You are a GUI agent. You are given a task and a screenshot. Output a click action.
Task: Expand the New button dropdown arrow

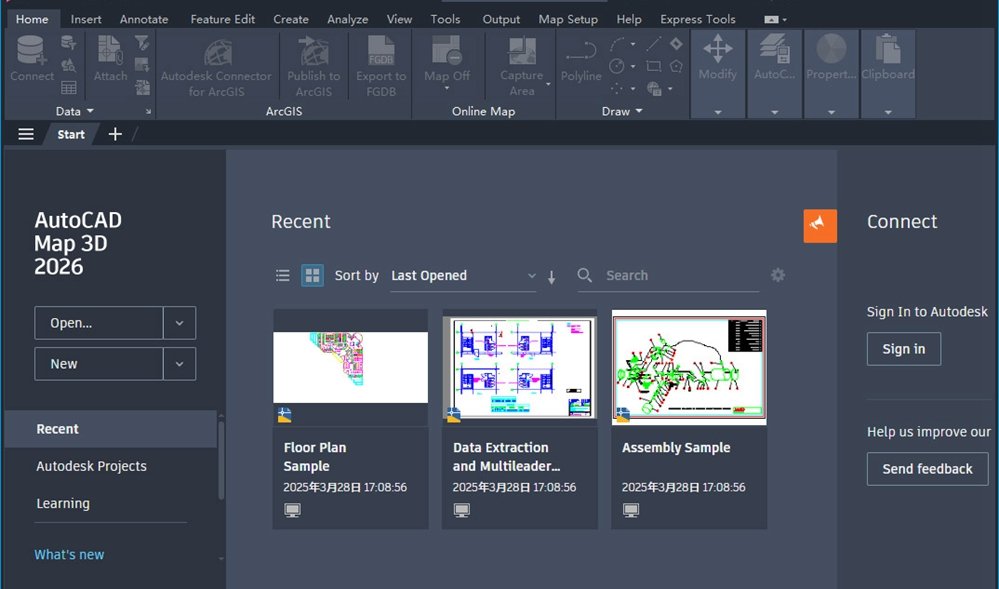[180, 364]
